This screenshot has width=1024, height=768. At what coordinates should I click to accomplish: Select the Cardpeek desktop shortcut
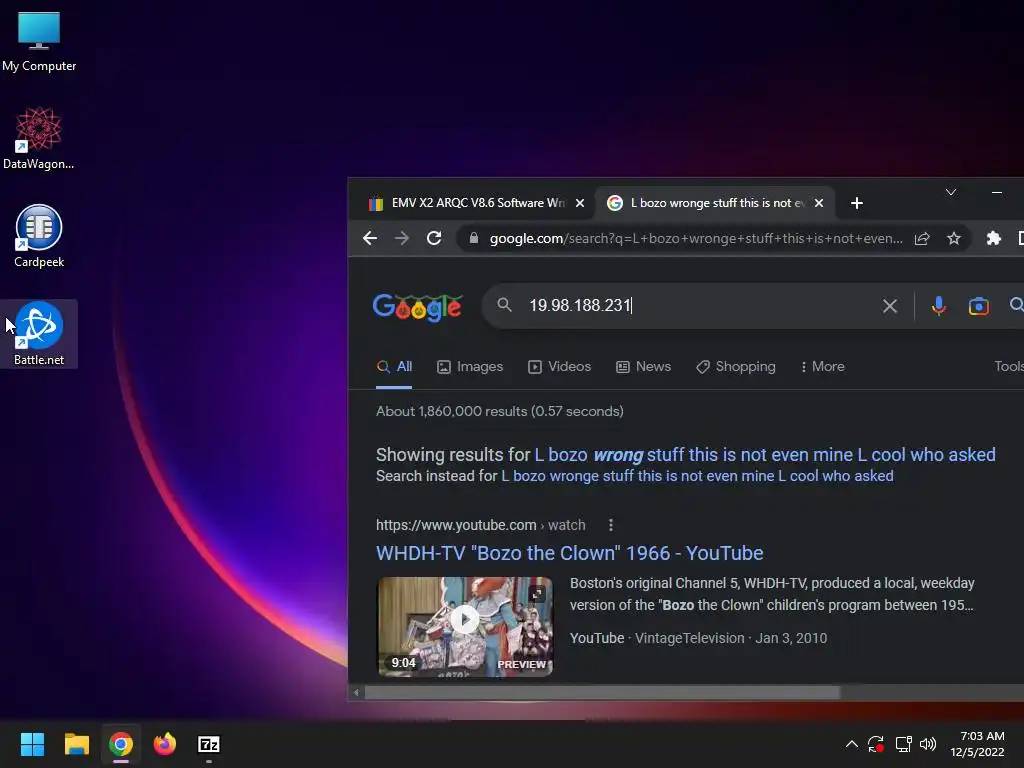(39, 236)
